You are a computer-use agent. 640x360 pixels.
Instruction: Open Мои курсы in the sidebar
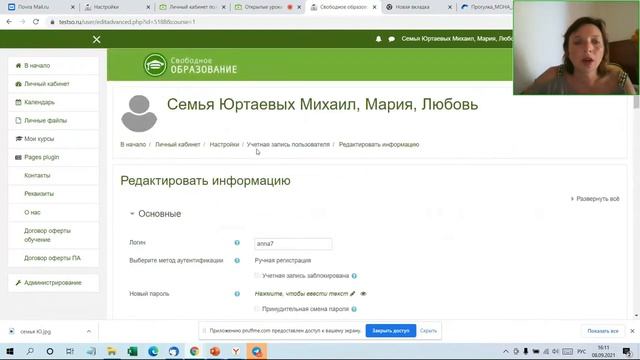tap(53, 139)
